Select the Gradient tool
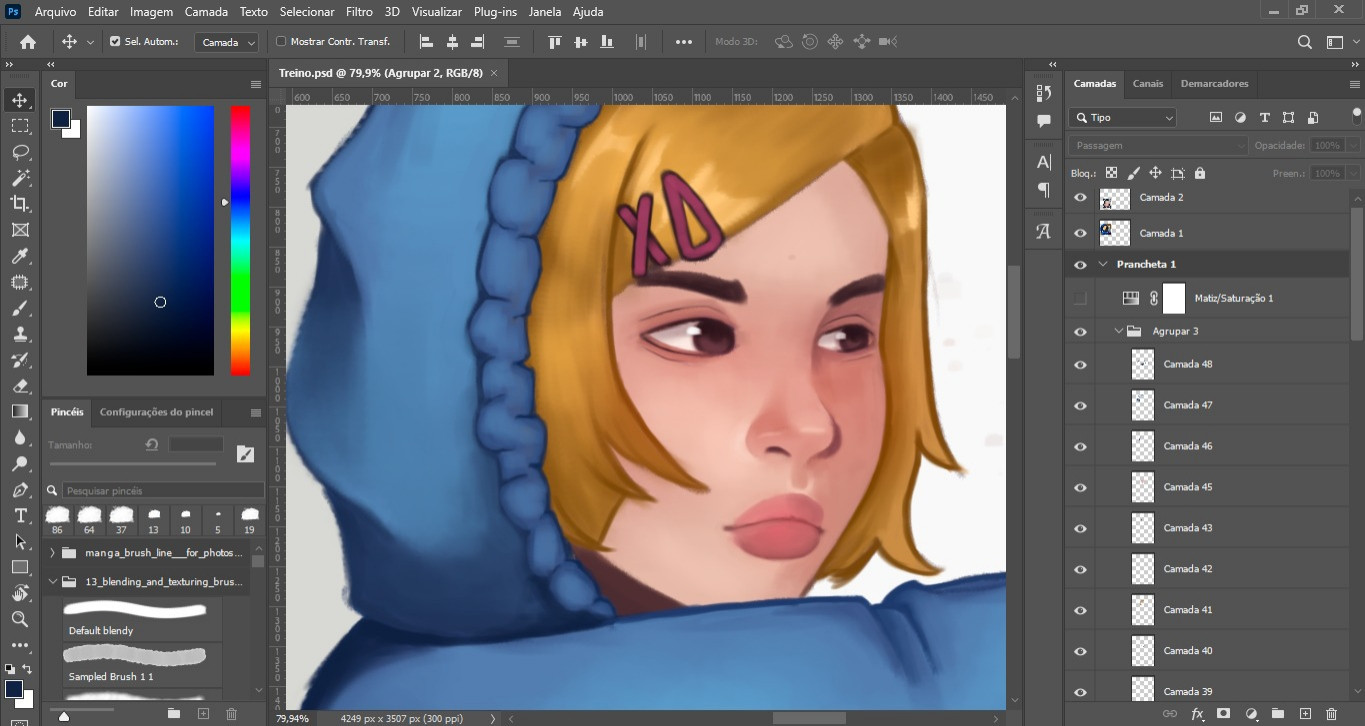Screen dimensions: 1365x726 (20, 412)
